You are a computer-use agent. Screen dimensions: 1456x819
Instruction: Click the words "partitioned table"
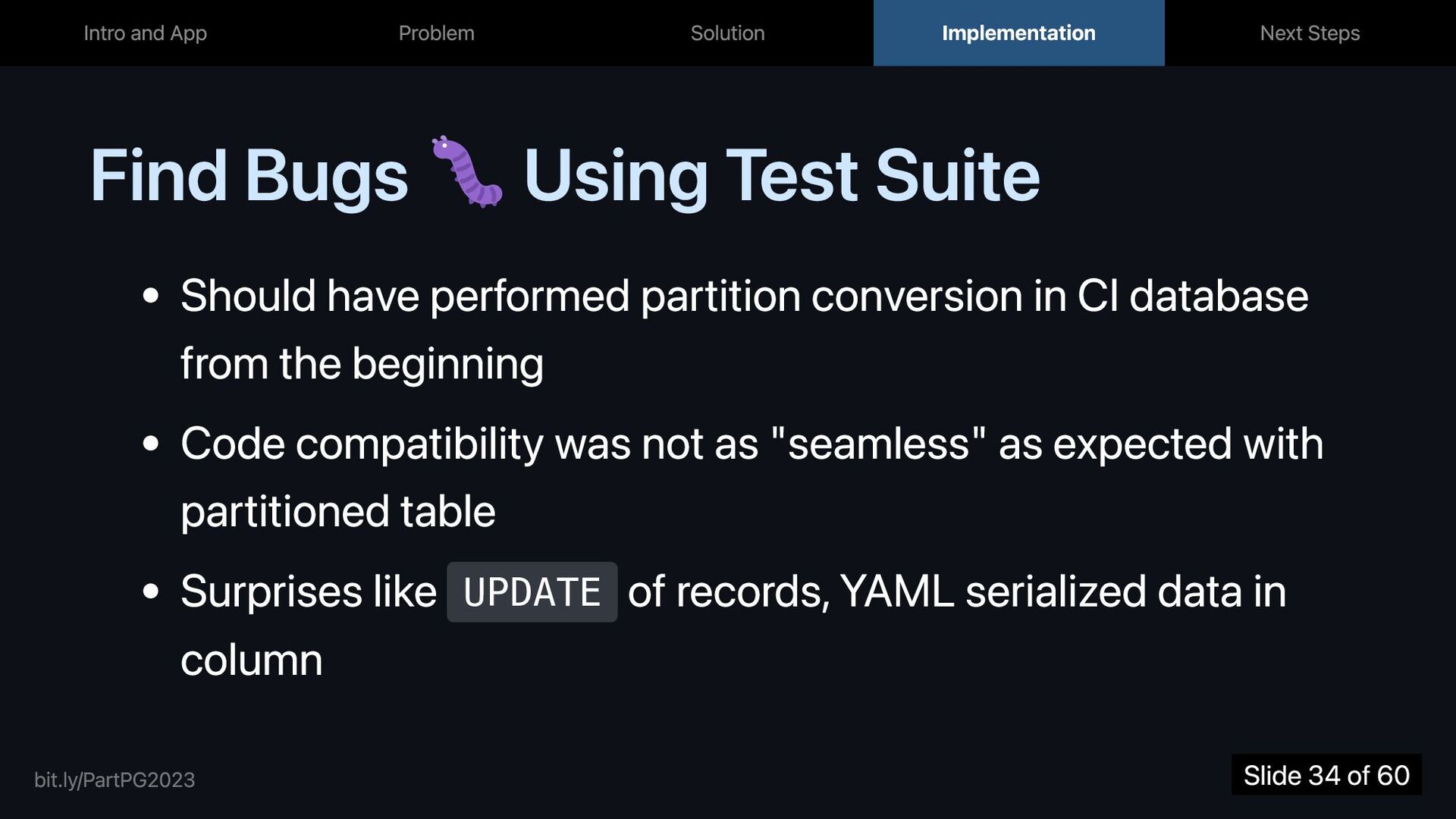(x=338, y=512)
